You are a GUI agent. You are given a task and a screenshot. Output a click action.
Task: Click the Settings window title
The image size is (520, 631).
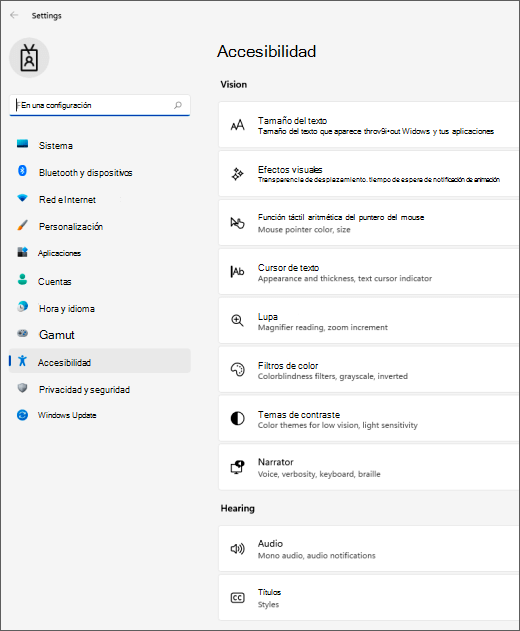click(47, 16)
